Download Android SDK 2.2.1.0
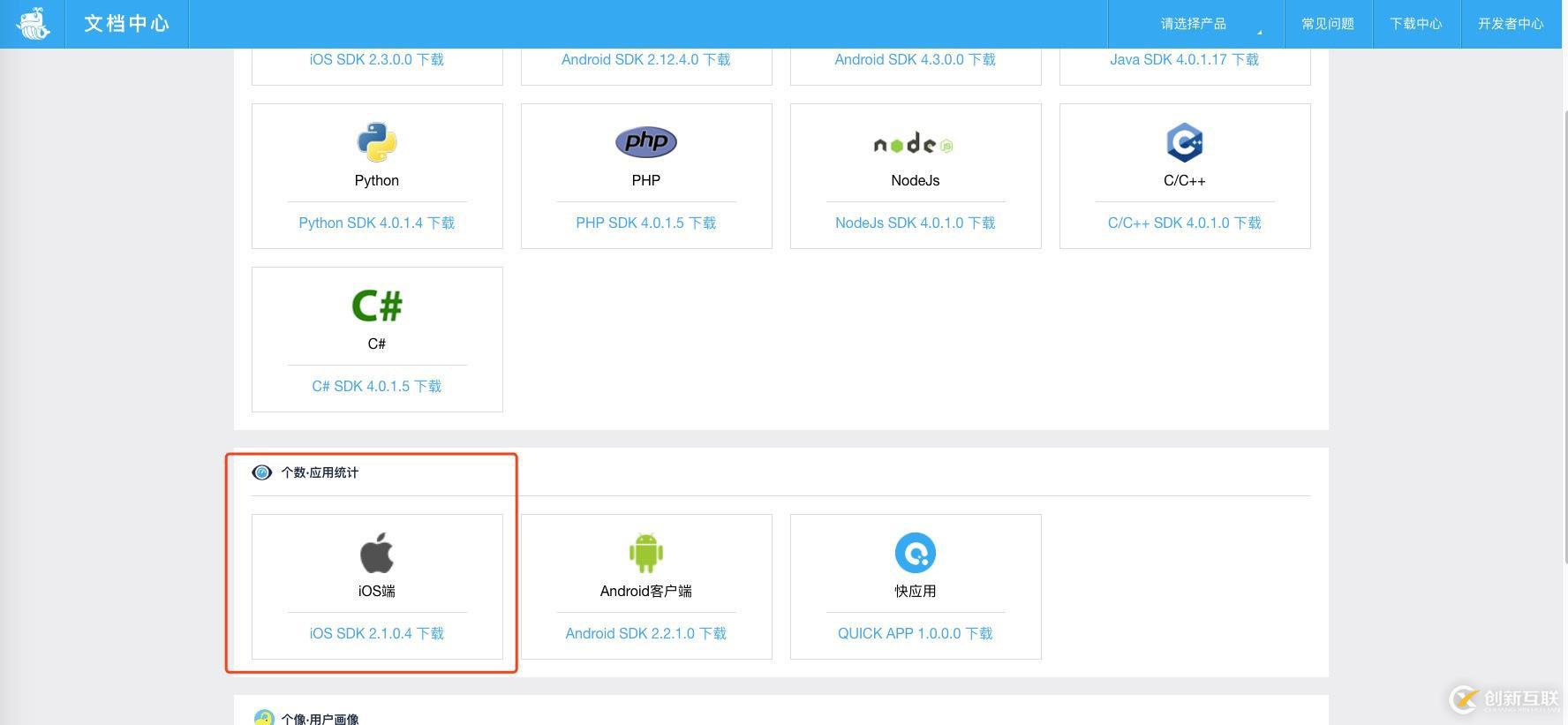The width and height of the screenshot is (1568, 725). (646, 633)
